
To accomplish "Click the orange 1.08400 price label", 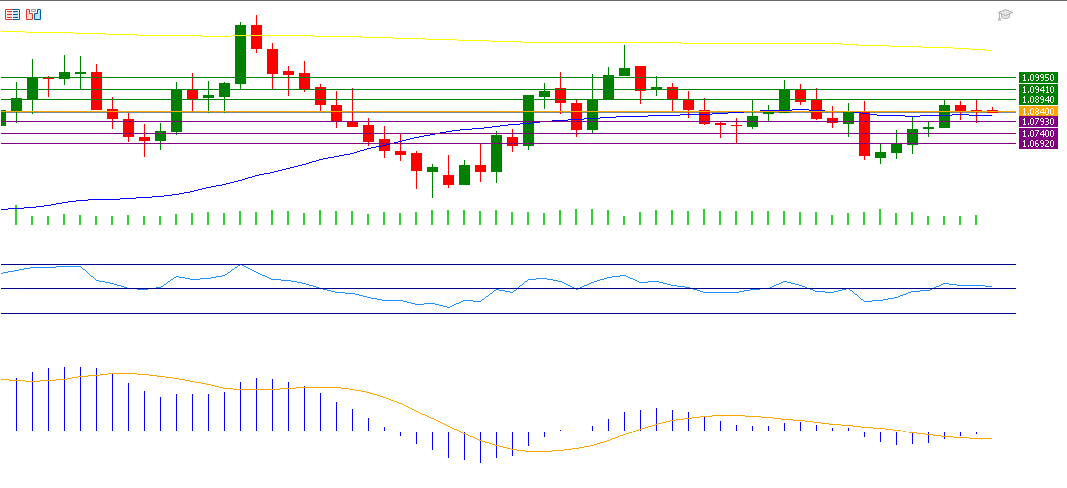I will pyautogui.click(x=1037, y=111).
